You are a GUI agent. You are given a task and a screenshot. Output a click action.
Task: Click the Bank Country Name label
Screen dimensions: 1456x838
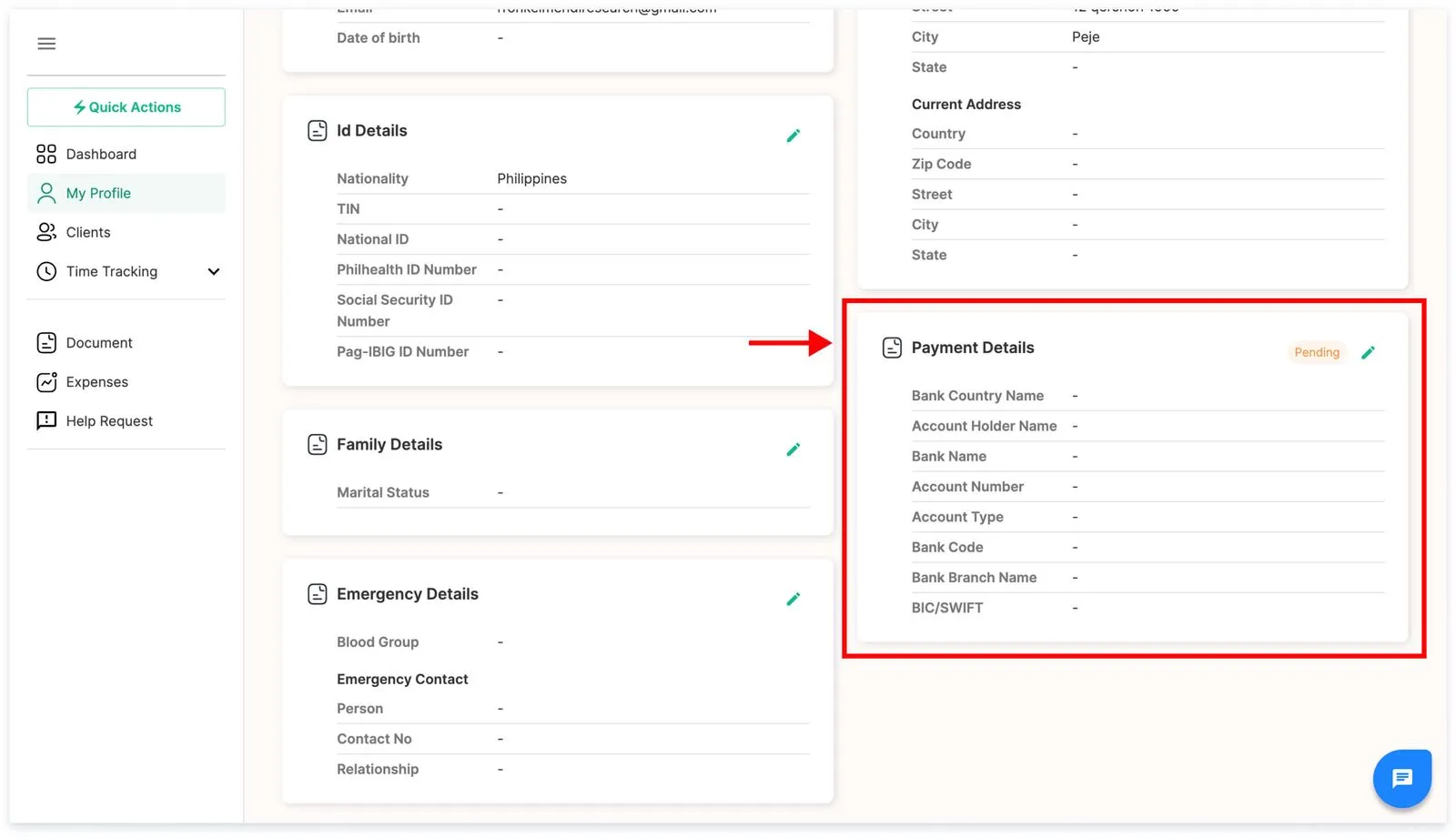click(x=978, y=396)
